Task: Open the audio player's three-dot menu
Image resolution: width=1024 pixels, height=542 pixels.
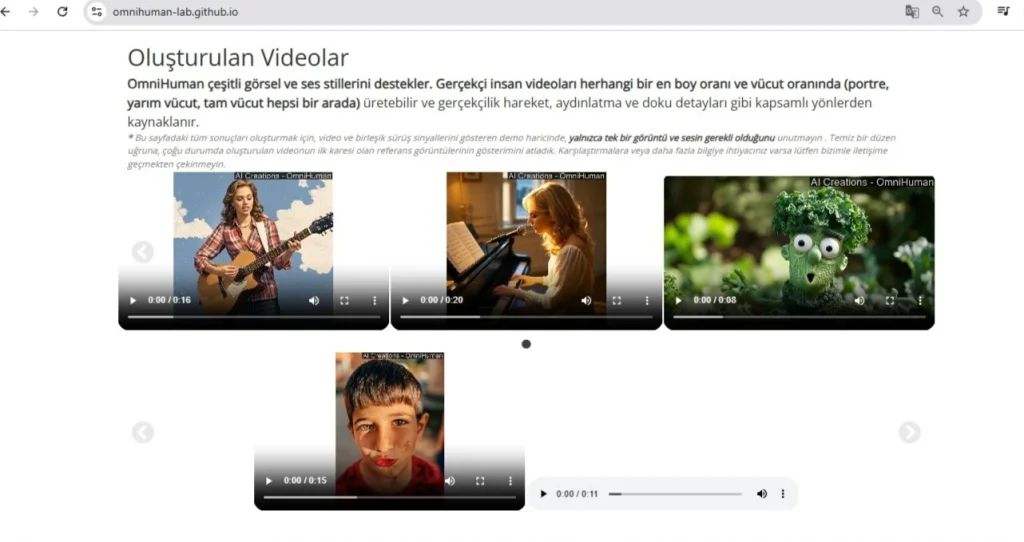Action: point(783,494)
